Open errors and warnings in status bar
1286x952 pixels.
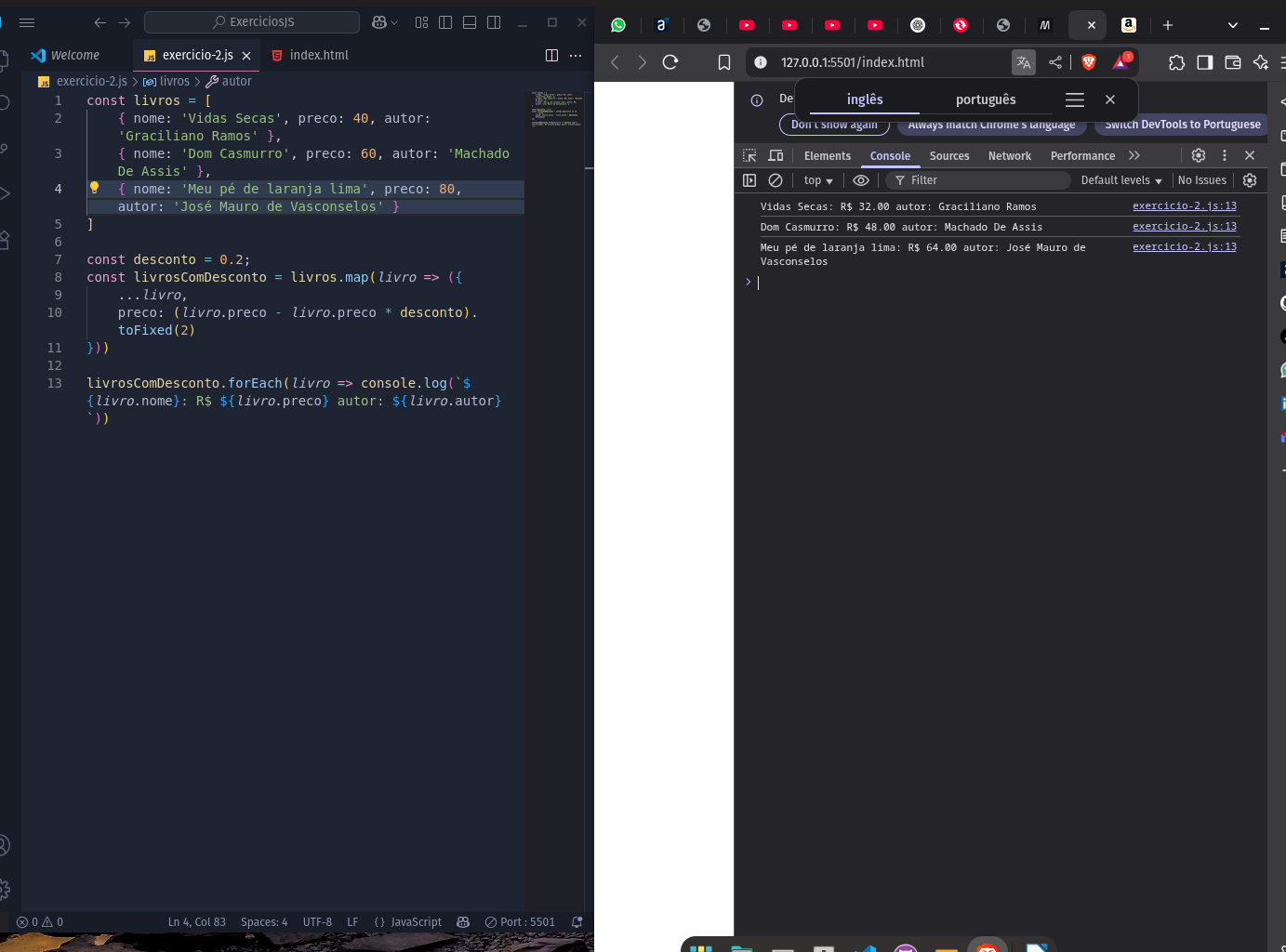40,922
